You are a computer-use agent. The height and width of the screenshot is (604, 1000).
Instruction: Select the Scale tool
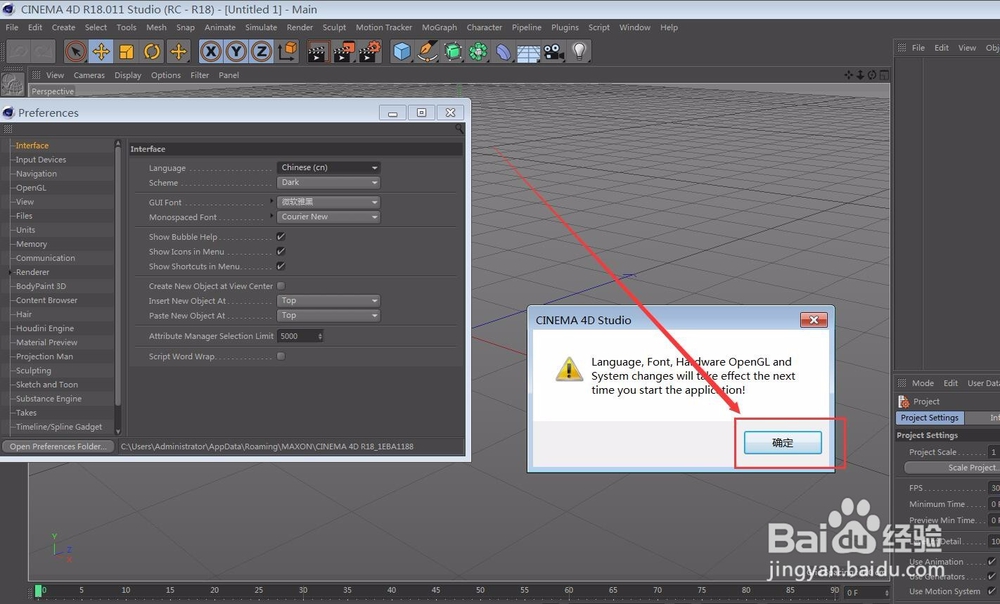127,52
